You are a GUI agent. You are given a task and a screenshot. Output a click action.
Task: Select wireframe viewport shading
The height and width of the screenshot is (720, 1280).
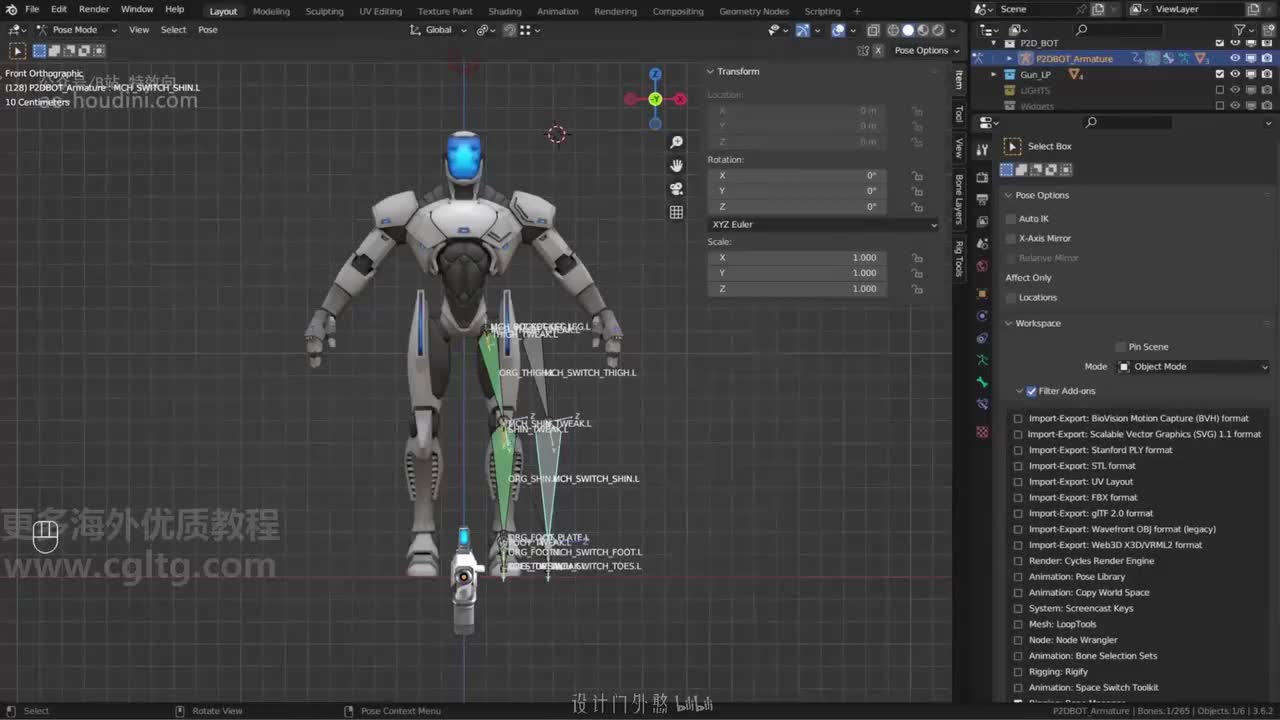[893, 30]
